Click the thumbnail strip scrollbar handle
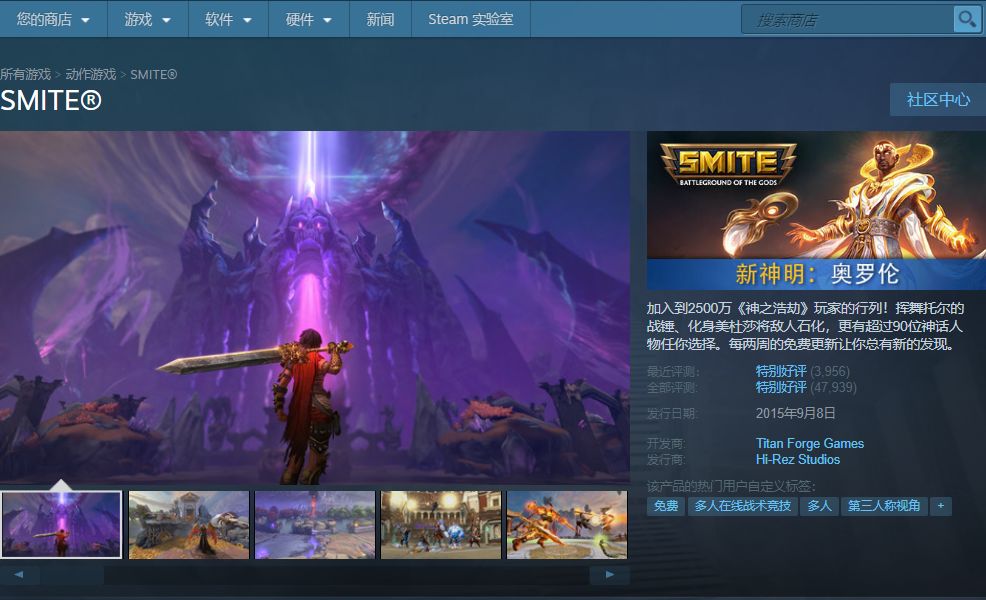 (72, 575)
